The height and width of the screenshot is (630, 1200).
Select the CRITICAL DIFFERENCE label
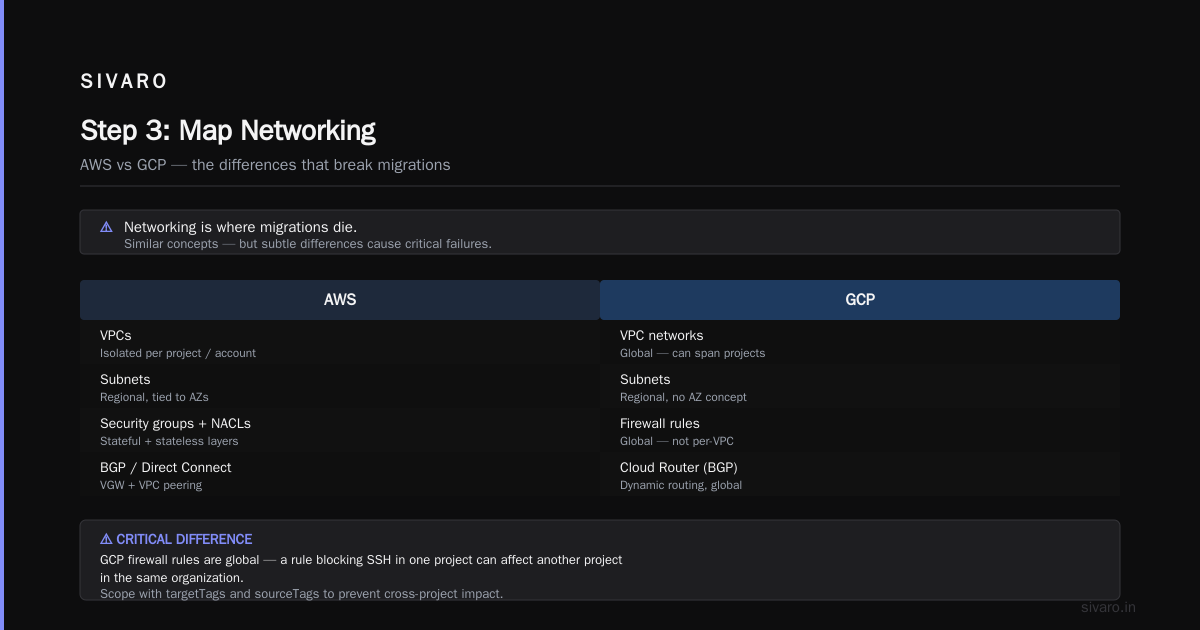point(184,539)
